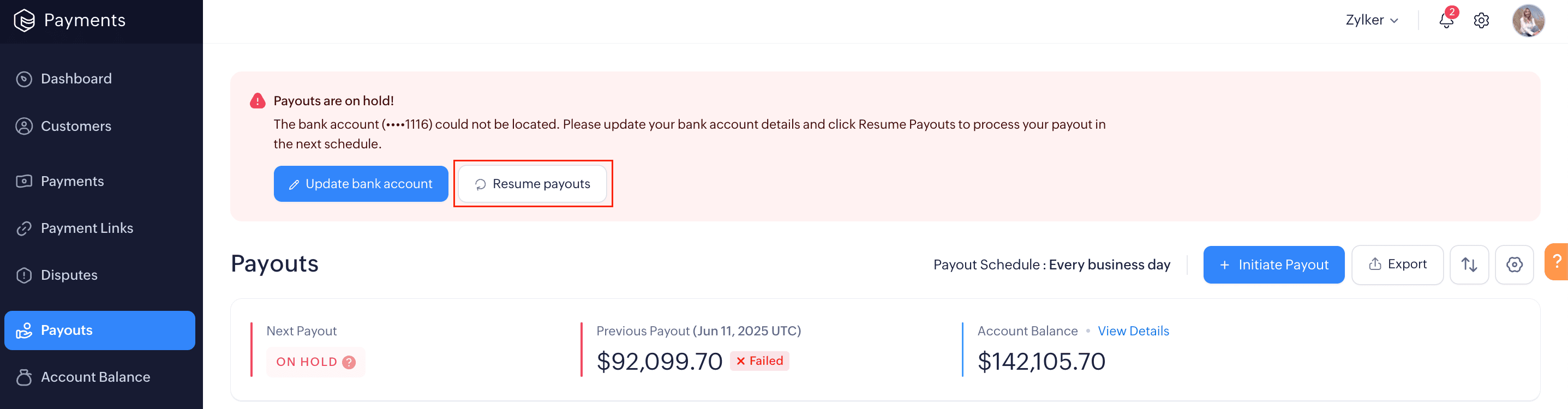Expand the Zylker organization dropdown

pyautogui.click(x=1372, y=20)
